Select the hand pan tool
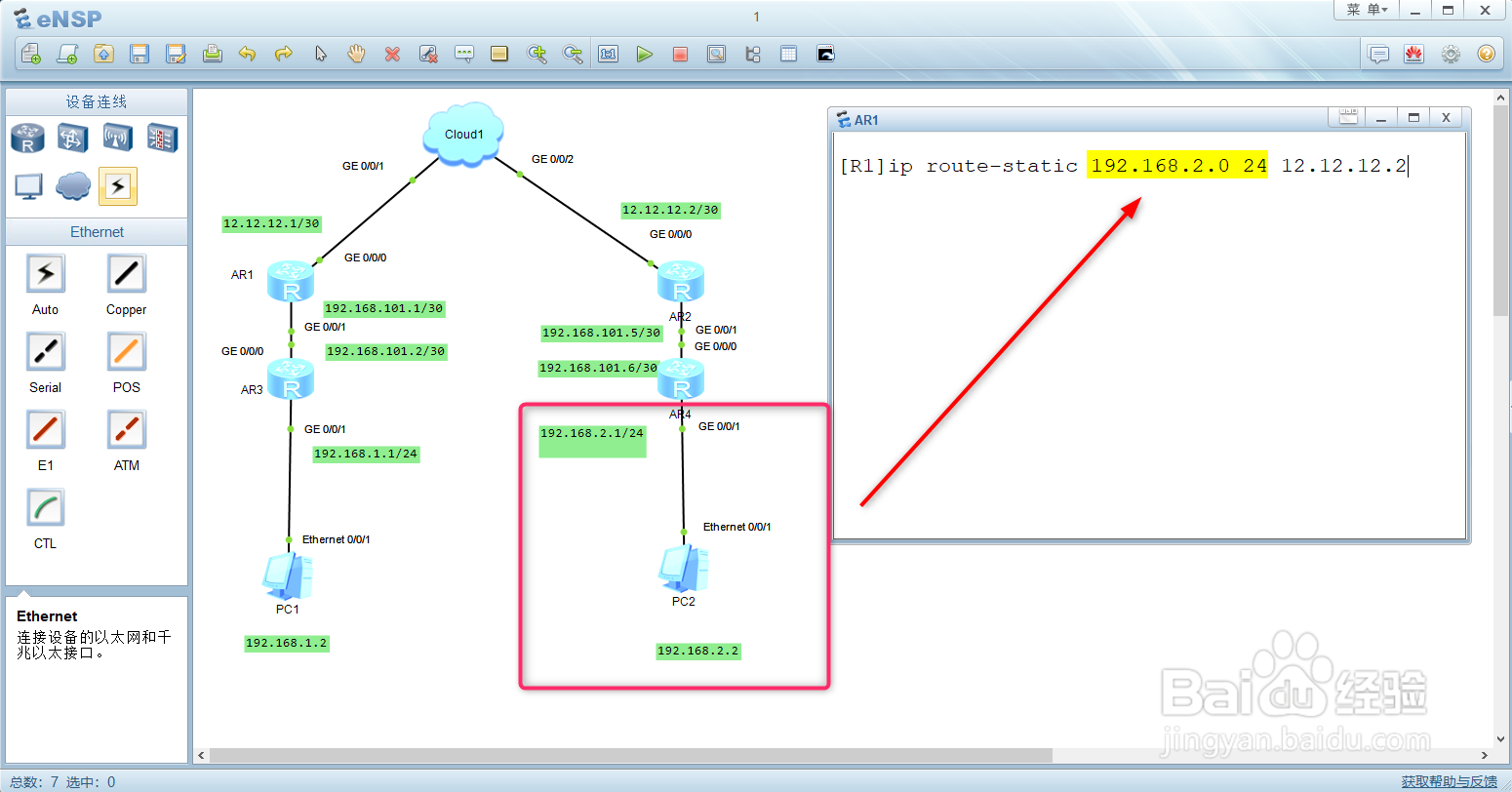The width and height of the screenshot is (1512, 792). tap(356, 54)
